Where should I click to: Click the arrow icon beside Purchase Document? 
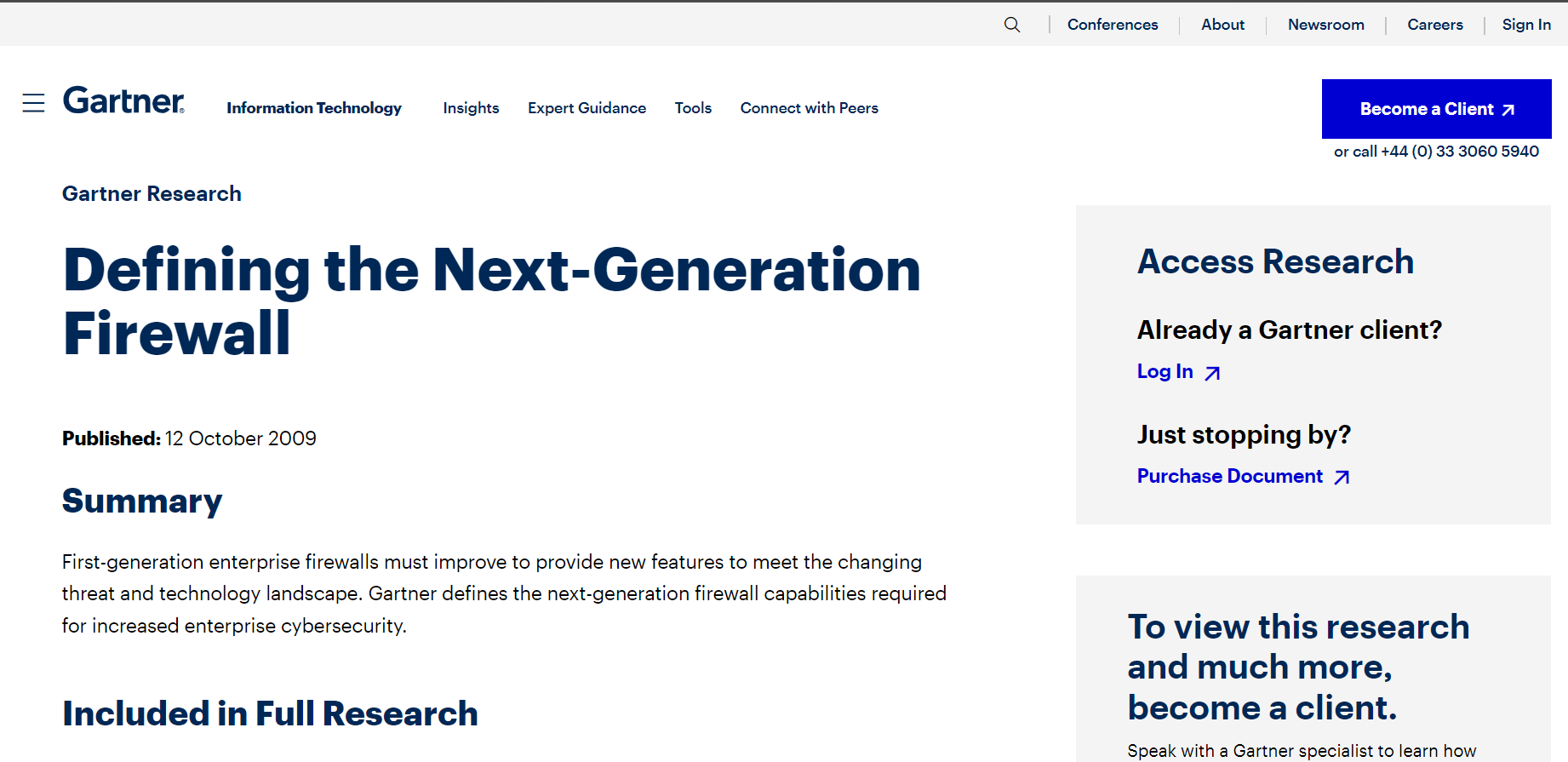point(1342,478)
